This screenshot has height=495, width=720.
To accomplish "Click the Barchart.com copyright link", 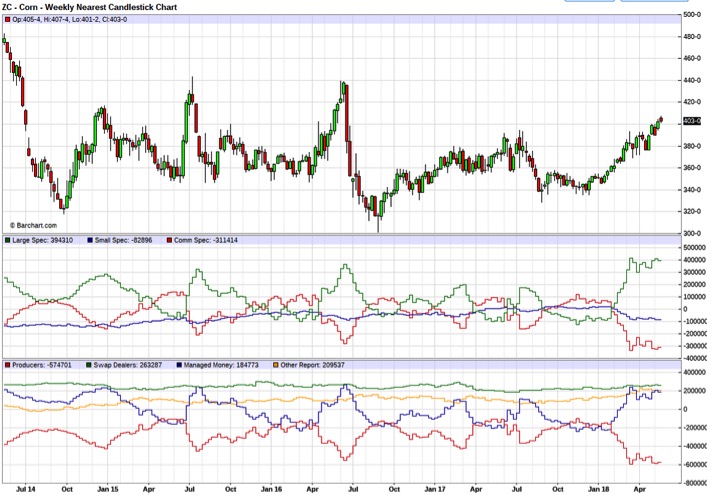I will [31, 225].
